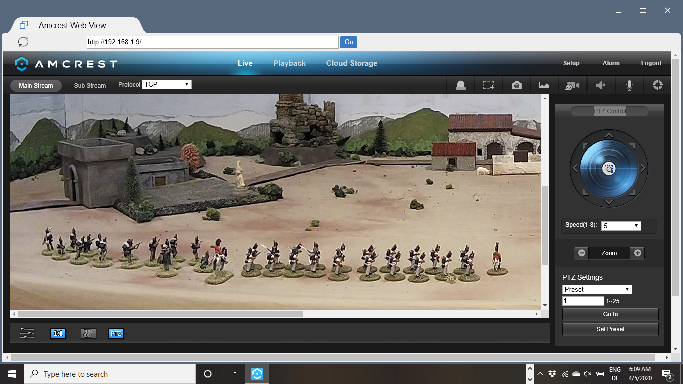This screenshot has height=384, width=683.
Task: Click the Go button beside address bar
Action: pos(348,42)
